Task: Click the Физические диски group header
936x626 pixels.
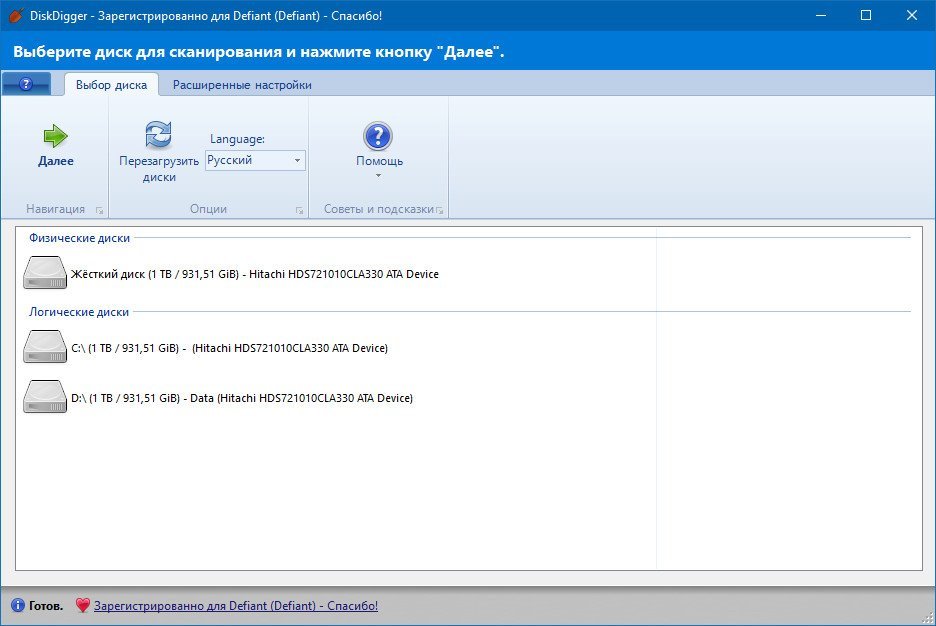Action: pyautogui.click(x=79, y=238)
